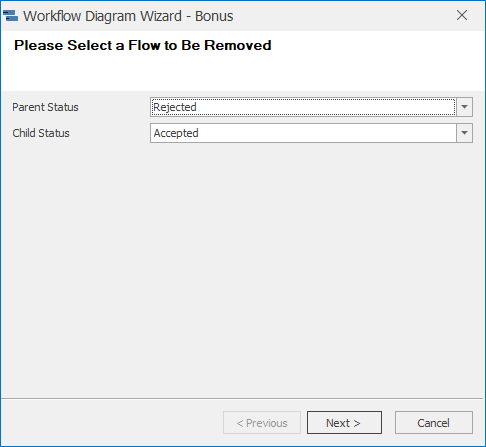Expand the Parent Status dropdown arrow
The image size is (486, 447).
coord(464,107)
